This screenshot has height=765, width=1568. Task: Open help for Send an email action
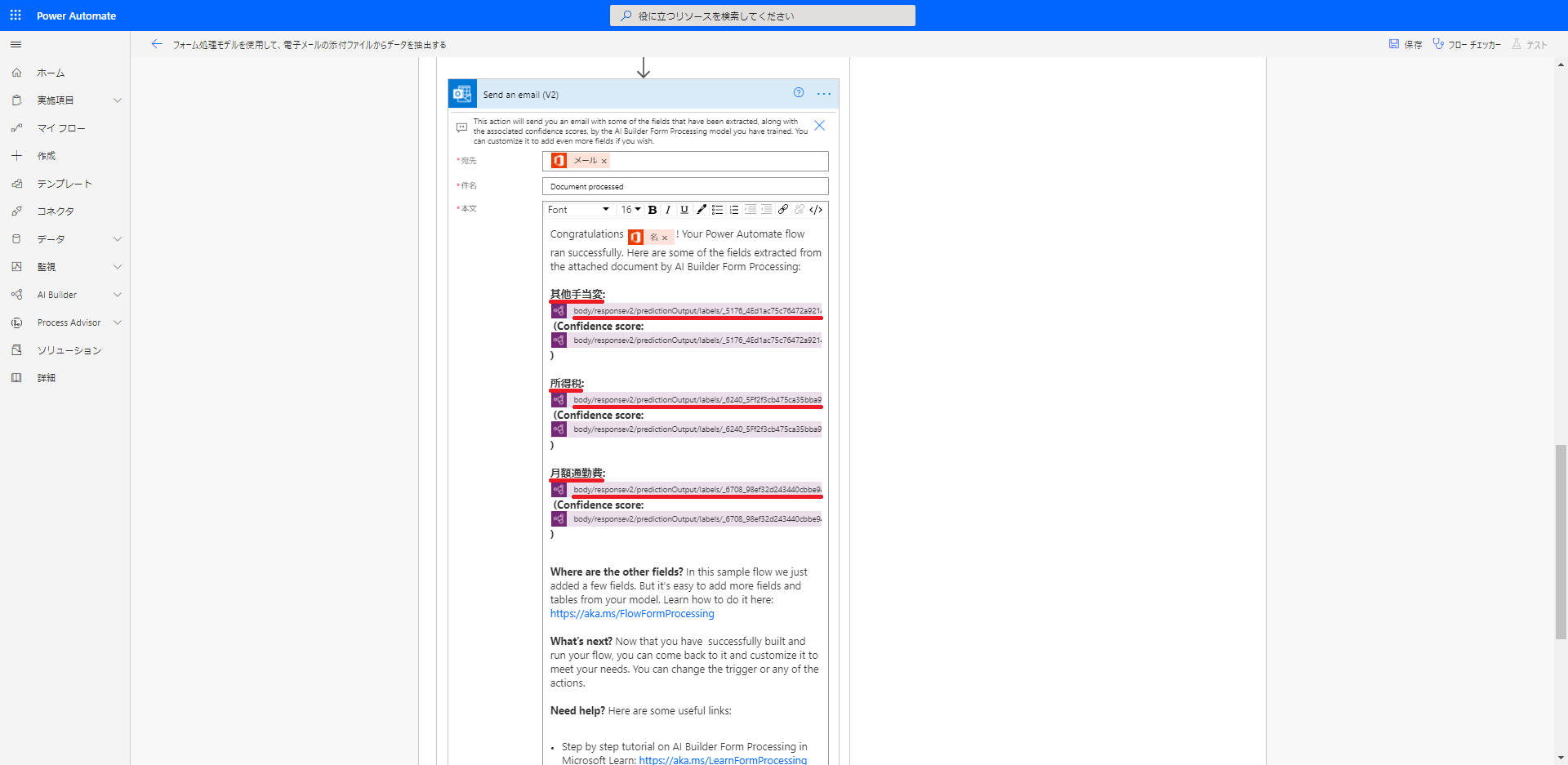pos(799,93)
